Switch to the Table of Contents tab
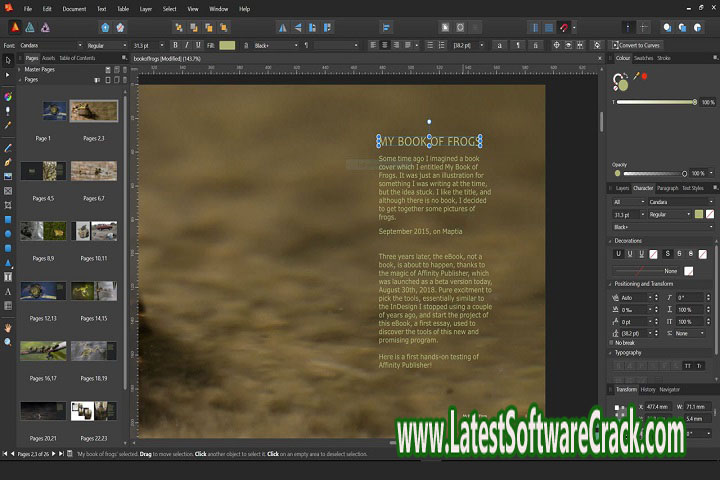This screenshot has width=720, height=480. (x=77, y=58)
